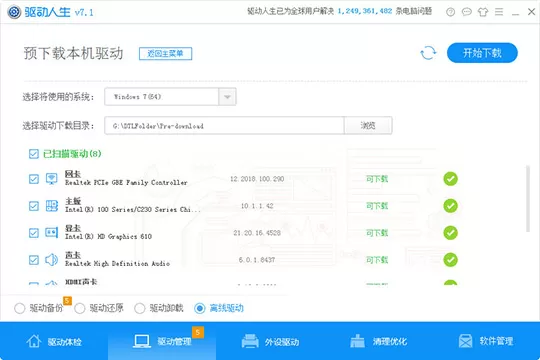Open the skin shirt icon

point(483,12)
